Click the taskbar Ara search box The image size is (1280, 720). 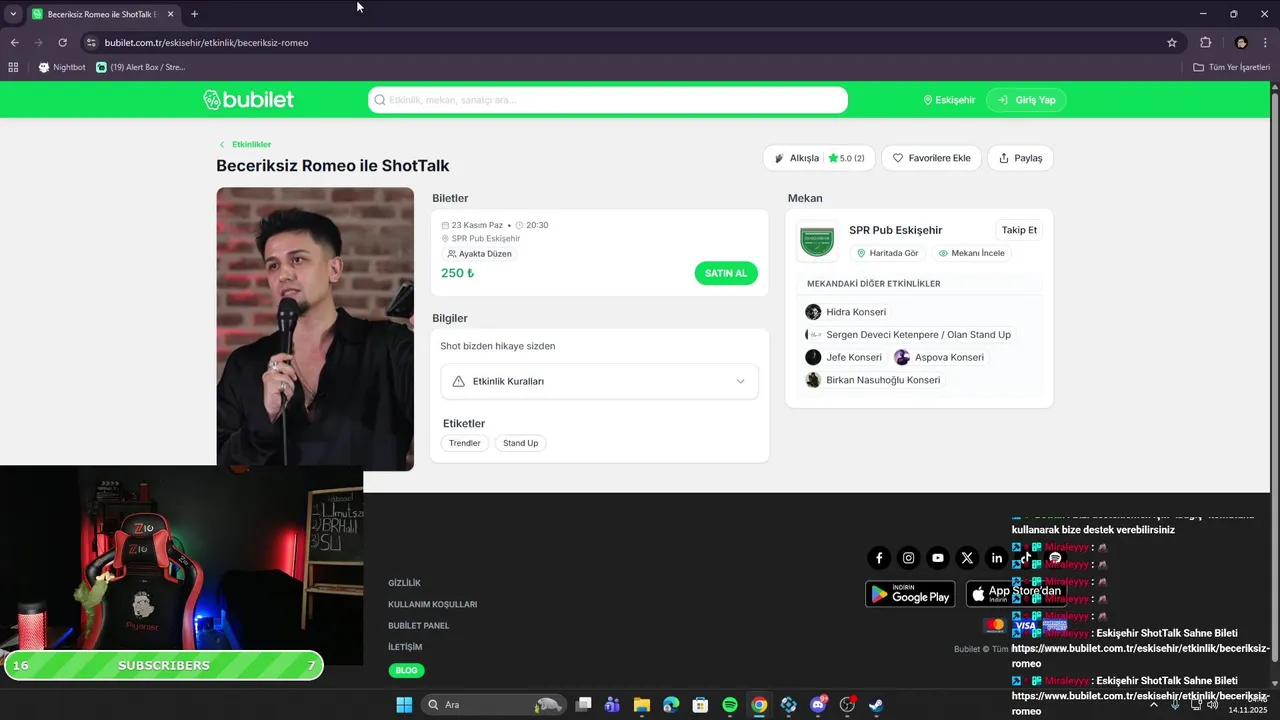click(x=494, y=705)
